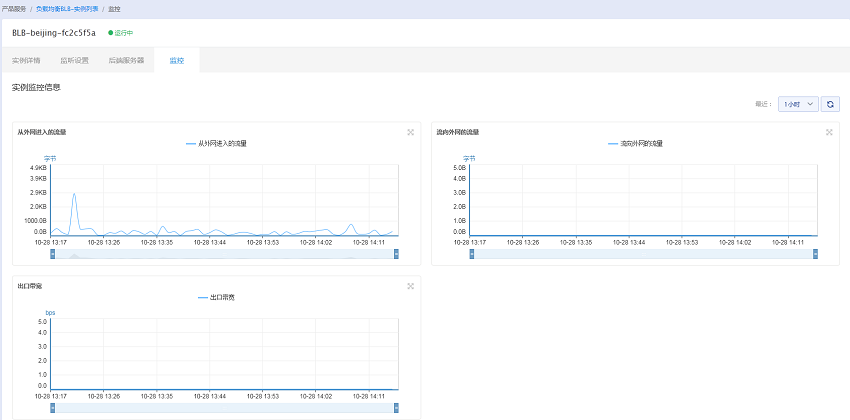Click left zoom handle of 出口带宽 chart
850x420 pixels.
[53, 408]
